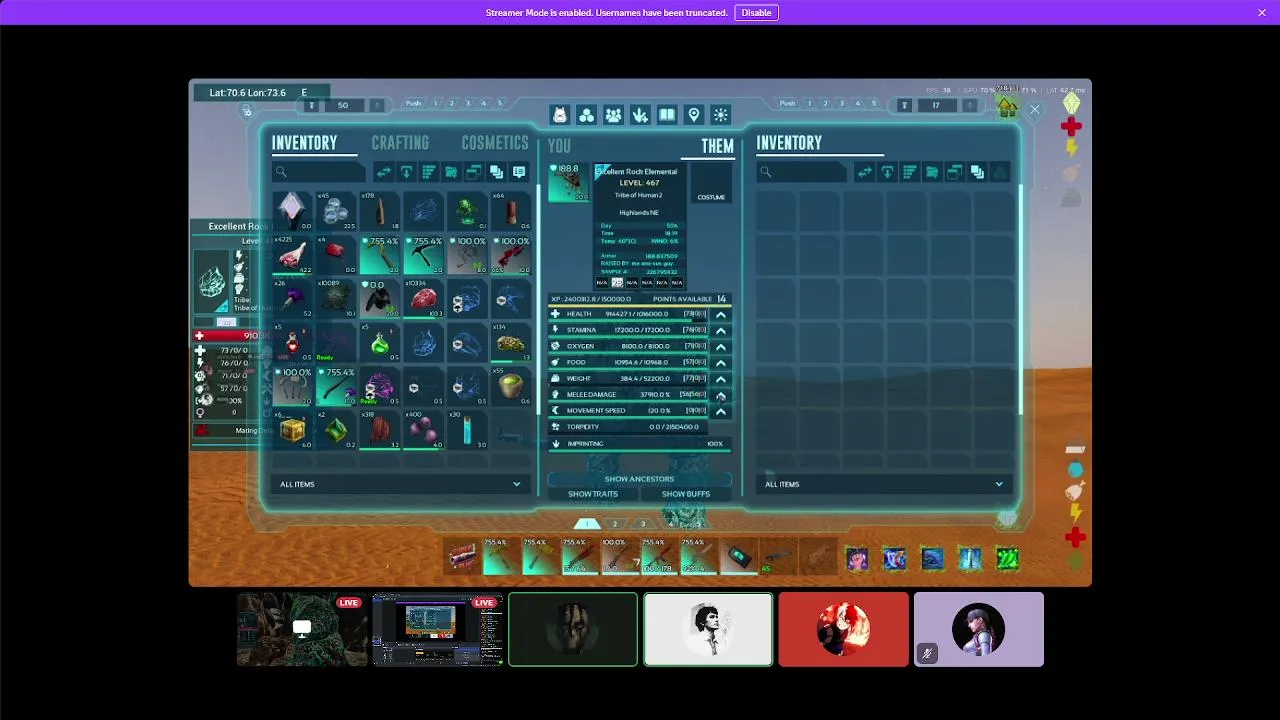
Task: Add a point to Food stat
Action: (x=720, y=362)
